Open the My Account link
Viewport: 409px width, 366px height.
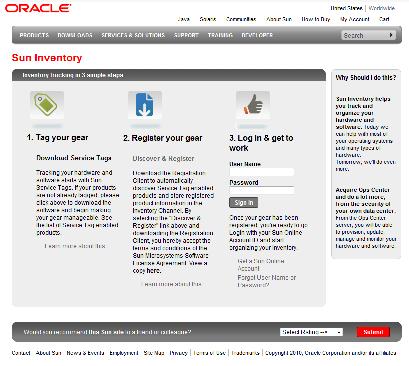click(x=355, y=19)
